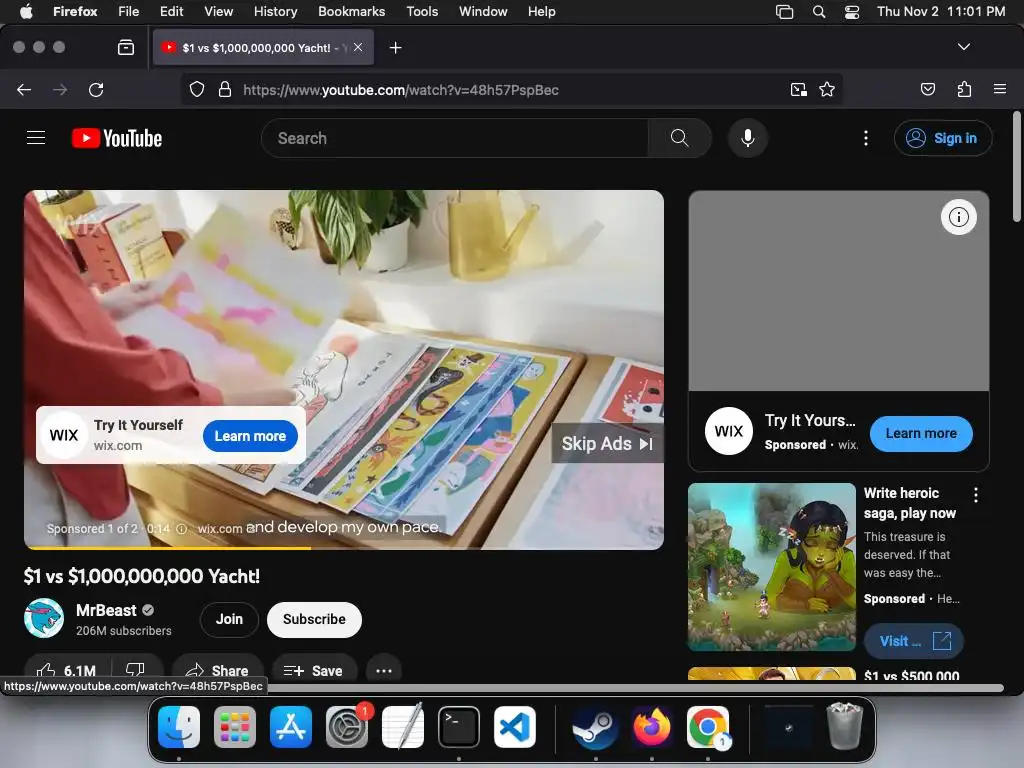Open the heroic saga game ad thumbnail
1024x768 pixels.
[771, 566]
